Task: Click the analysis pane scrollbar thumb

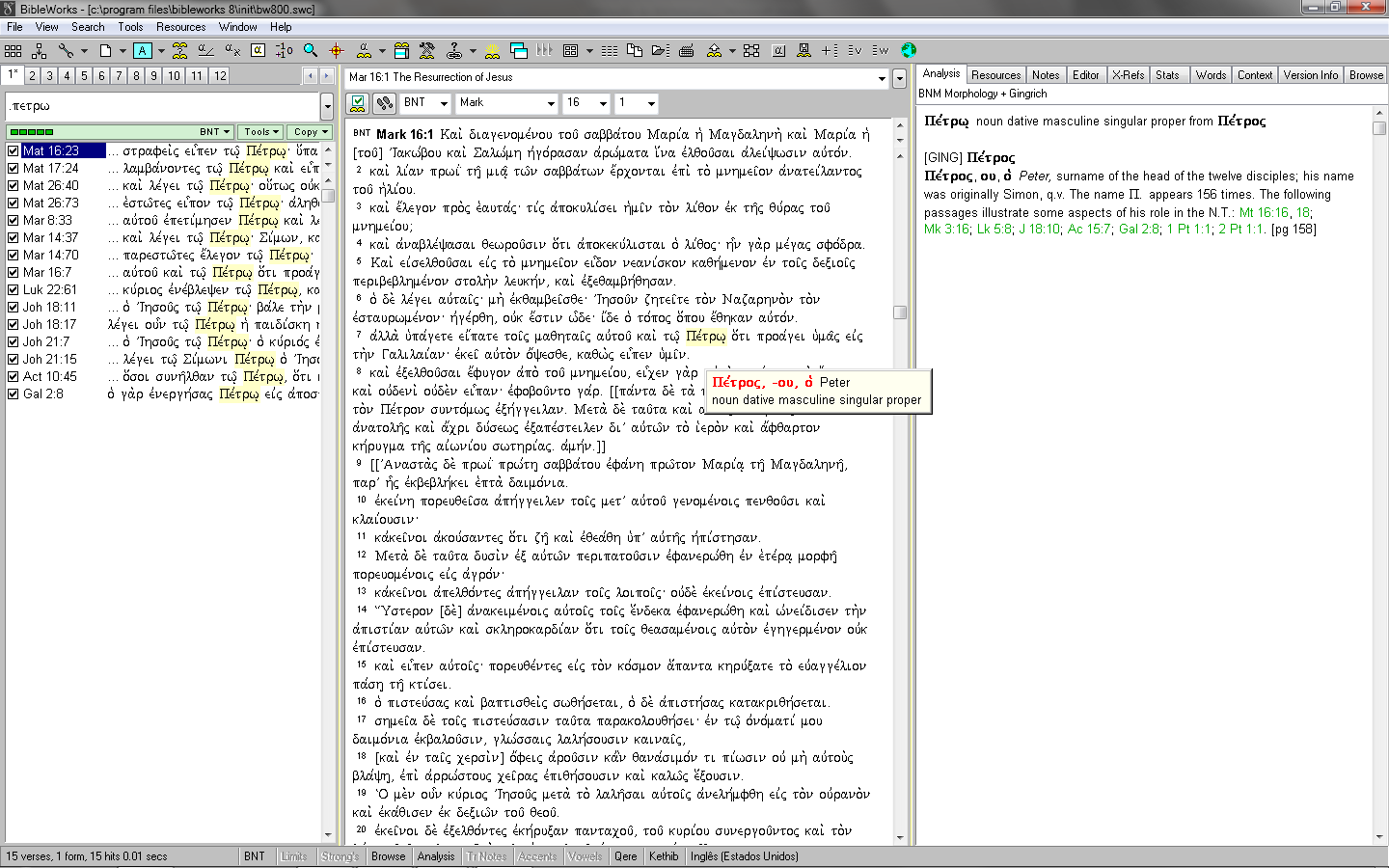Action: [1379, 128]
